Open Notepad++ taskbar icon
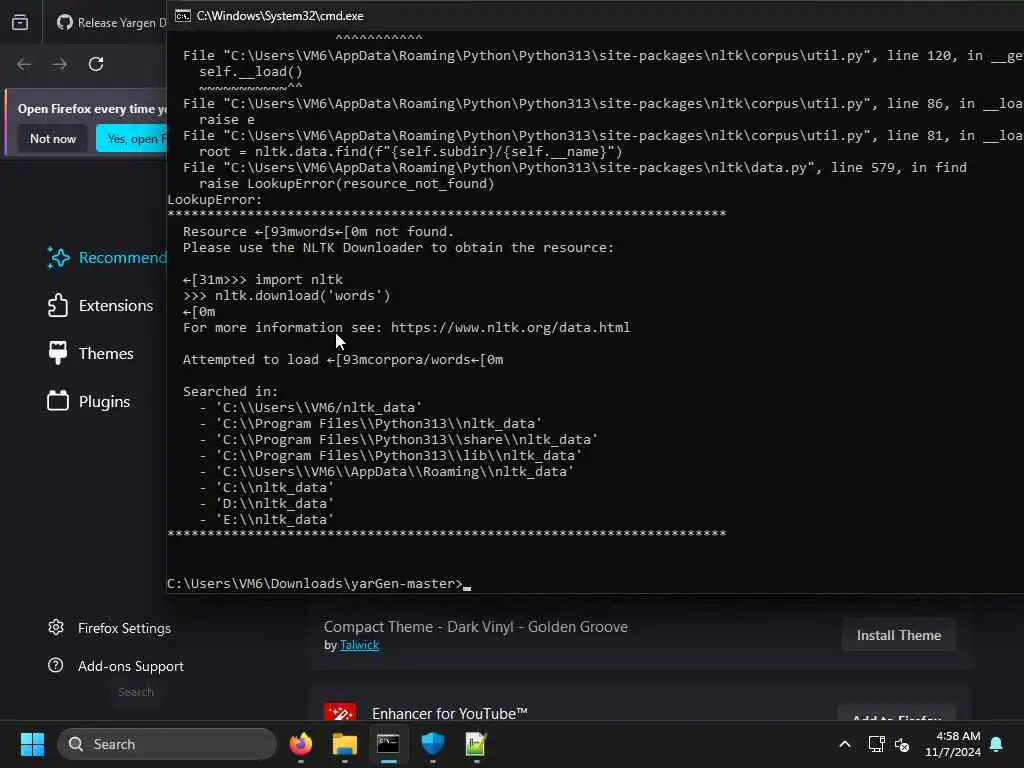1024x768 pixels. pyautogui.click(x=476, y=744)
